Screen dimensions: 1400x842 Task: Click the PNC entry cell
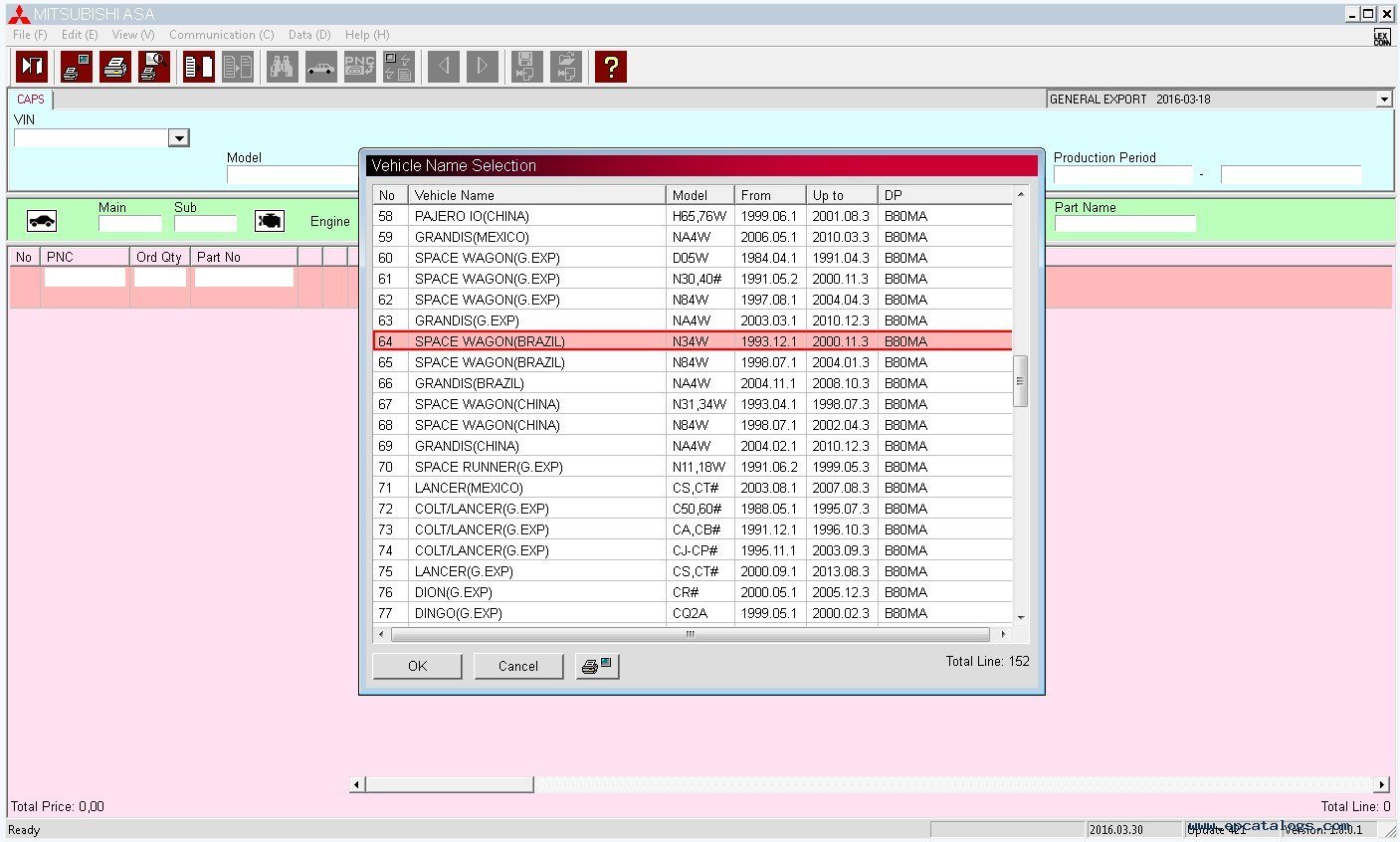[x=85, y=278]
